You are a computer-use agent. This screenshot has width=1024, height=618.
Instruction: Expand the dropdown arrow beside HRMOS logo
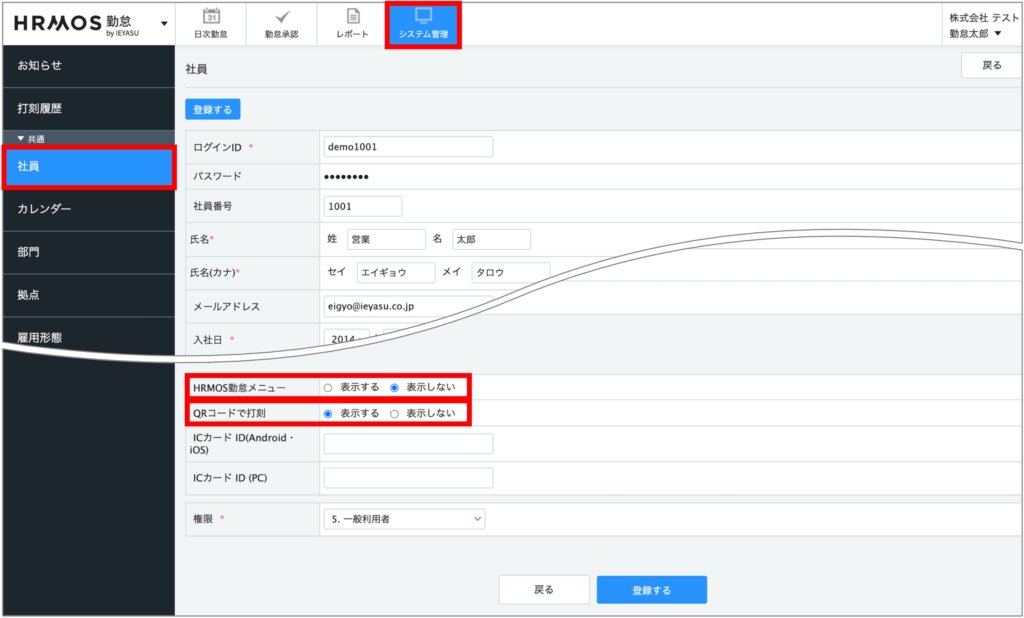(x=164, y=23)
